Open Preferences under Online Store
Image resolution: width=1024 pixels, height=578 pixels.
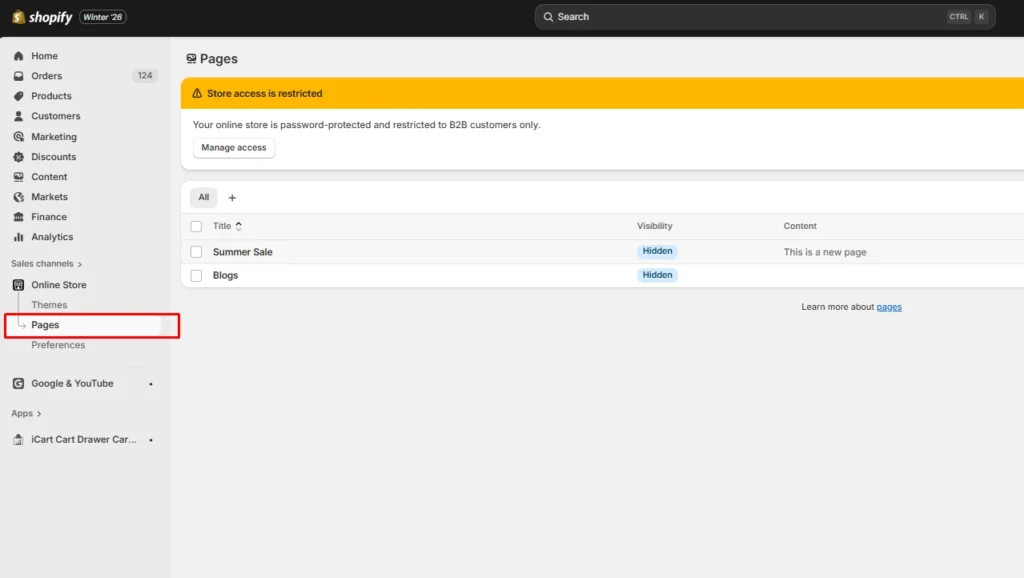pyautogui.click(x=58, y=344)
